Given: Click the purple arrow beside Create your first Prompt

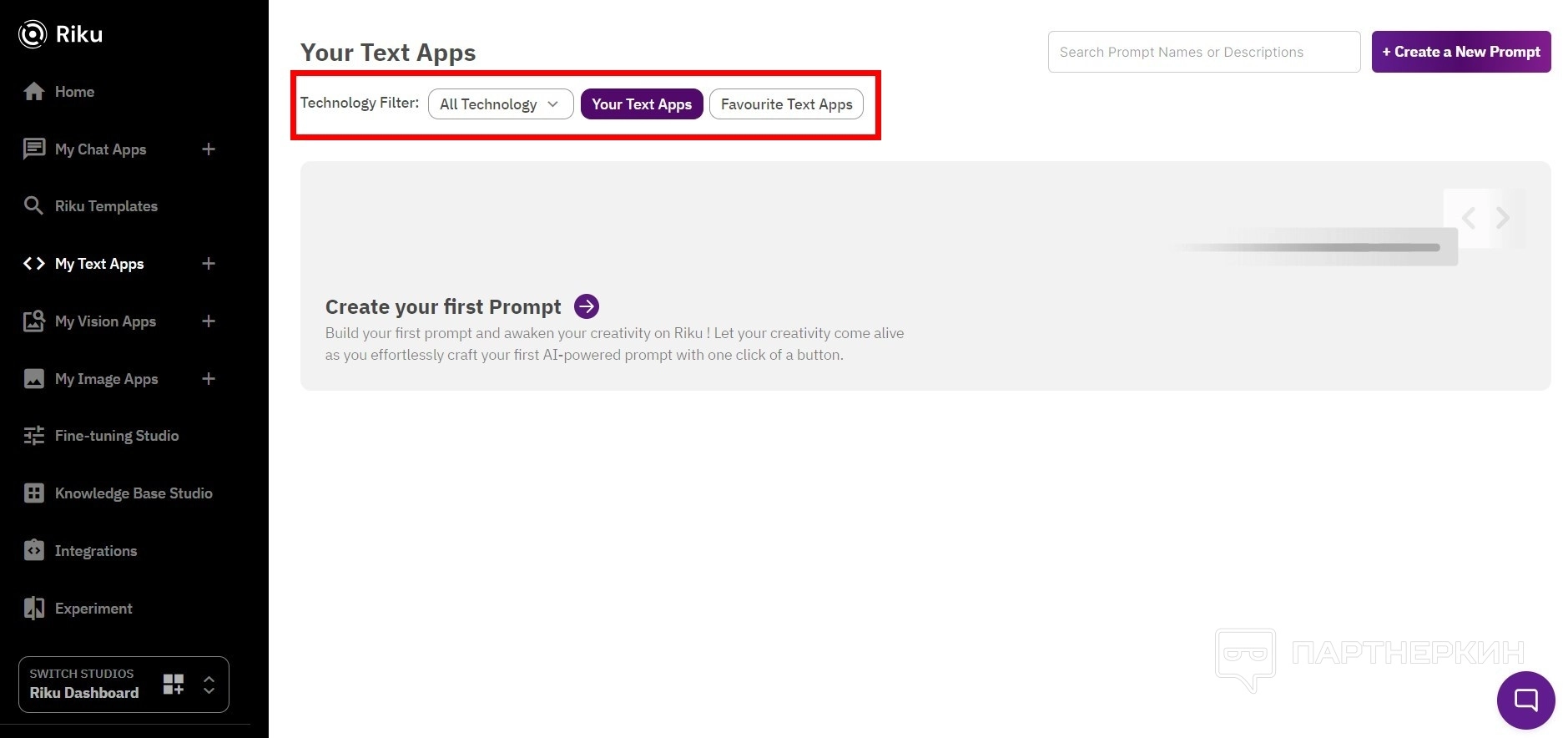Looking at the screenshot, I should click(587, 306).
